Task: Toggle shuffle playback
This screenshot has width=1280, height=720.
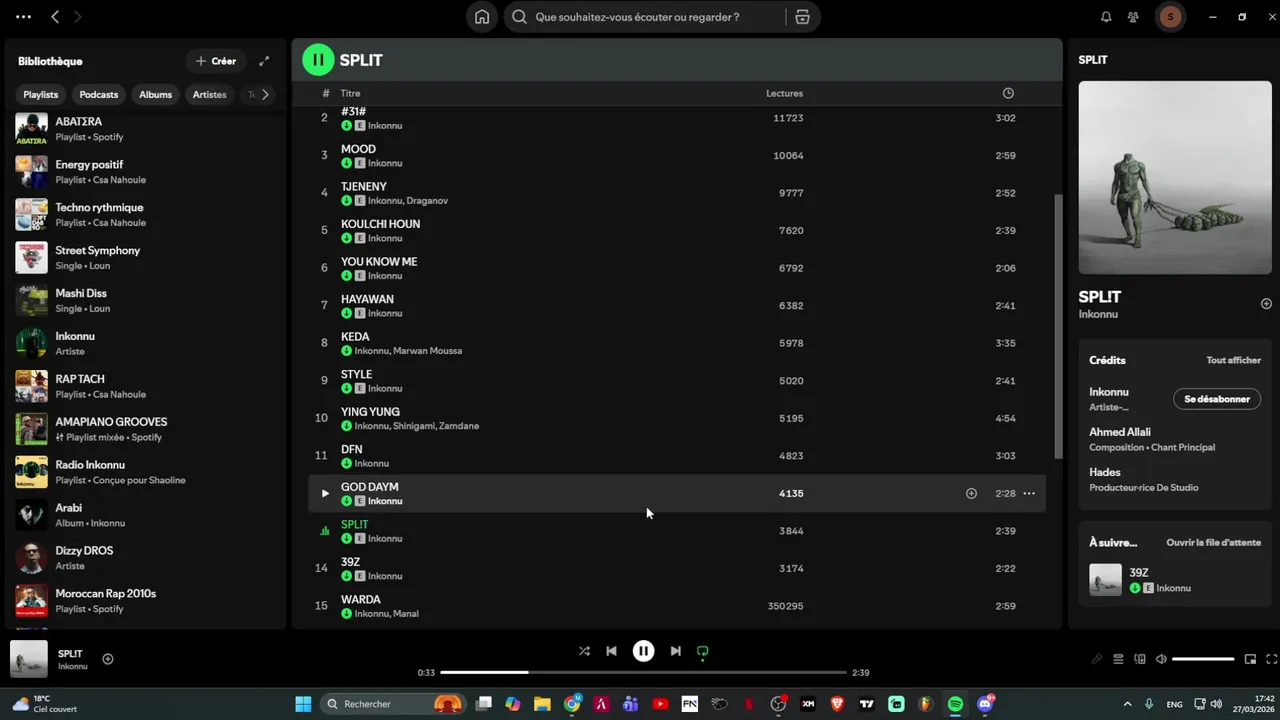Action: tap(584, 651)
